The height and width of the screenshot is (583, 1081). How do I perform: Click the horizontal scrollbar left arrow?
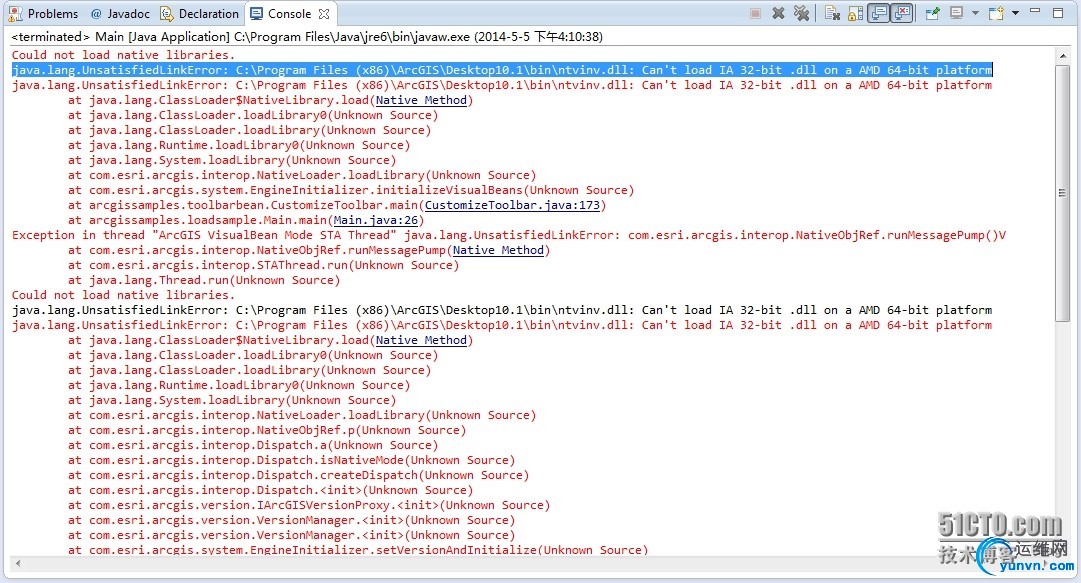(17, 564)
